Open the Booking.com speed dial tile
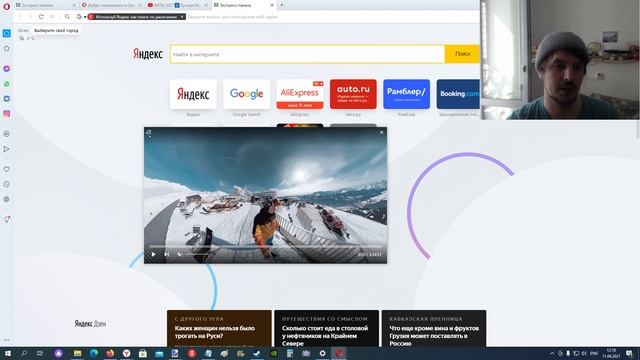 pos(458,94)
